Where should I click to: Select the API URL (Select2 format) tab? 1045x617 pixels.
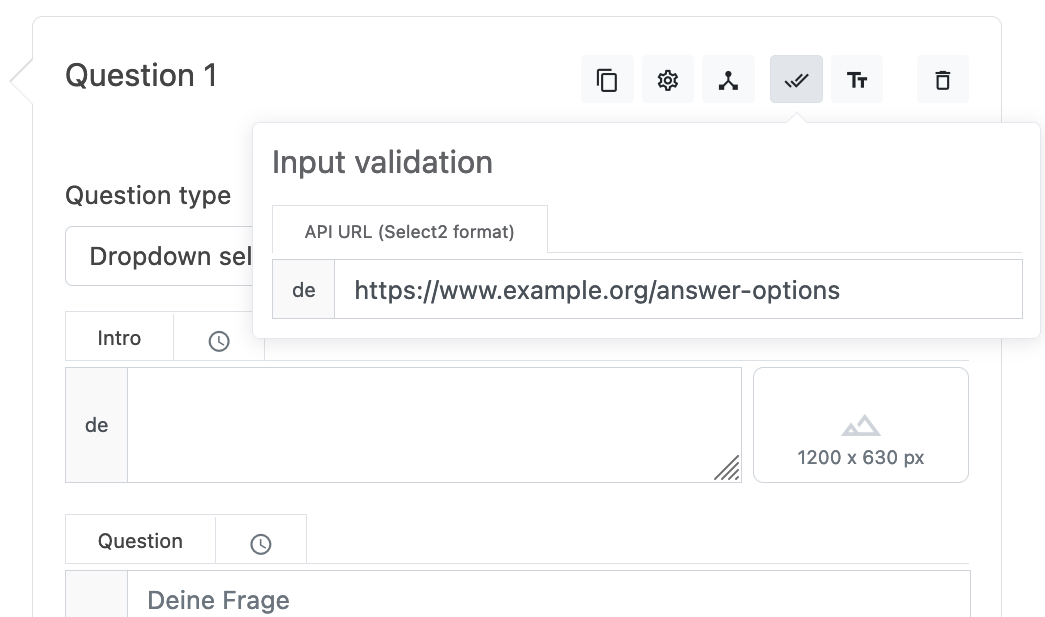point(409,232)
